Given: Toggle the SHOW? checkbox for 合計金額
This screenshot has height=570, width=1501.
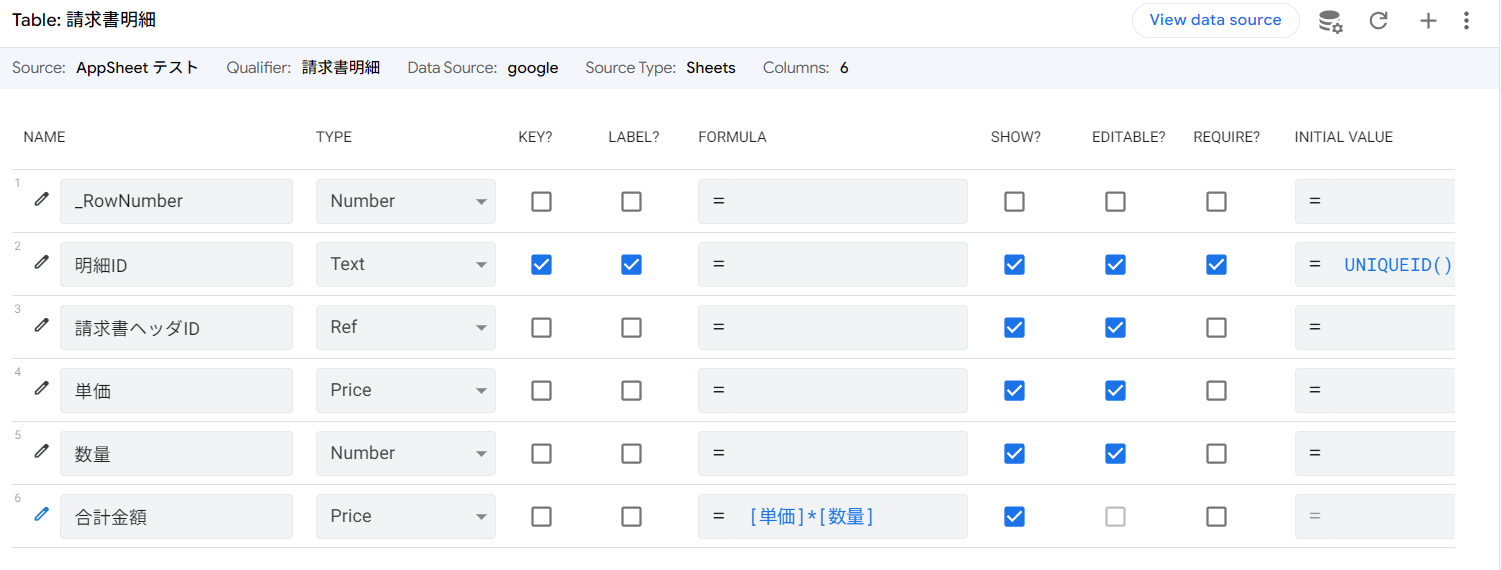Looking at the screenshot, I should tap(1014, 517).
